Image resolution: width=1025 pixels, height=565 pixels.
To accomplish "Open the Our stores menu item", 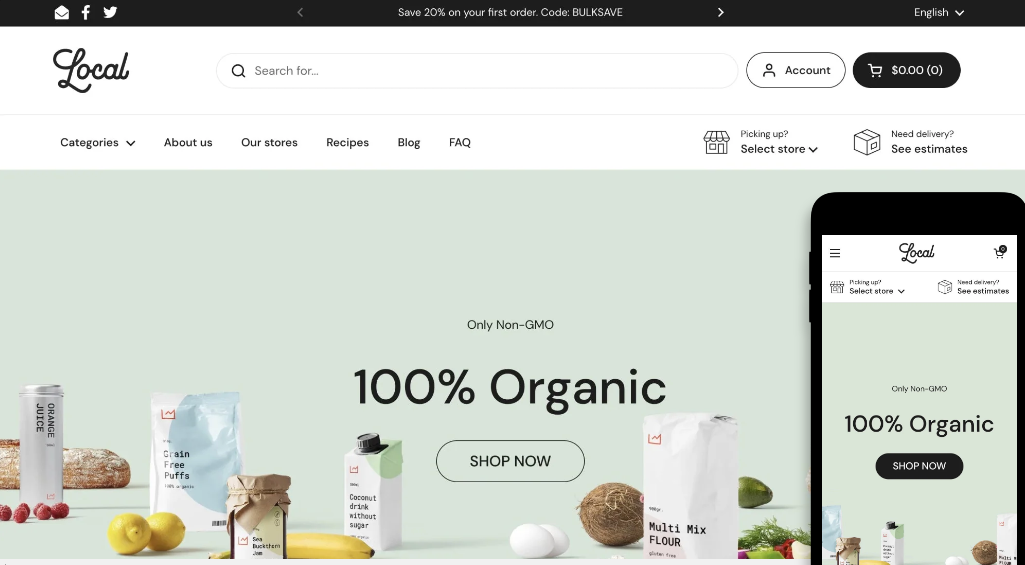I will coord(269,143).
